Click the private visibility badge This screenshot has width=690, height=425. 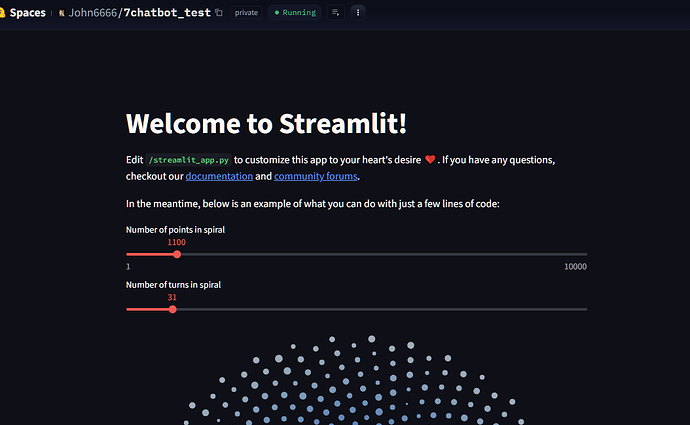tap(246, 12)
